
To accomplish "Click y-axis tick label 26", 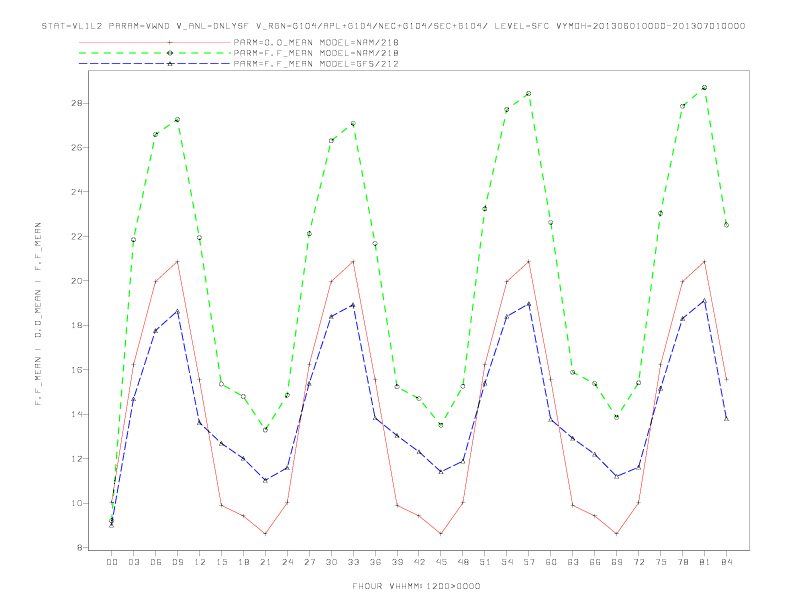I will point(78,147).
